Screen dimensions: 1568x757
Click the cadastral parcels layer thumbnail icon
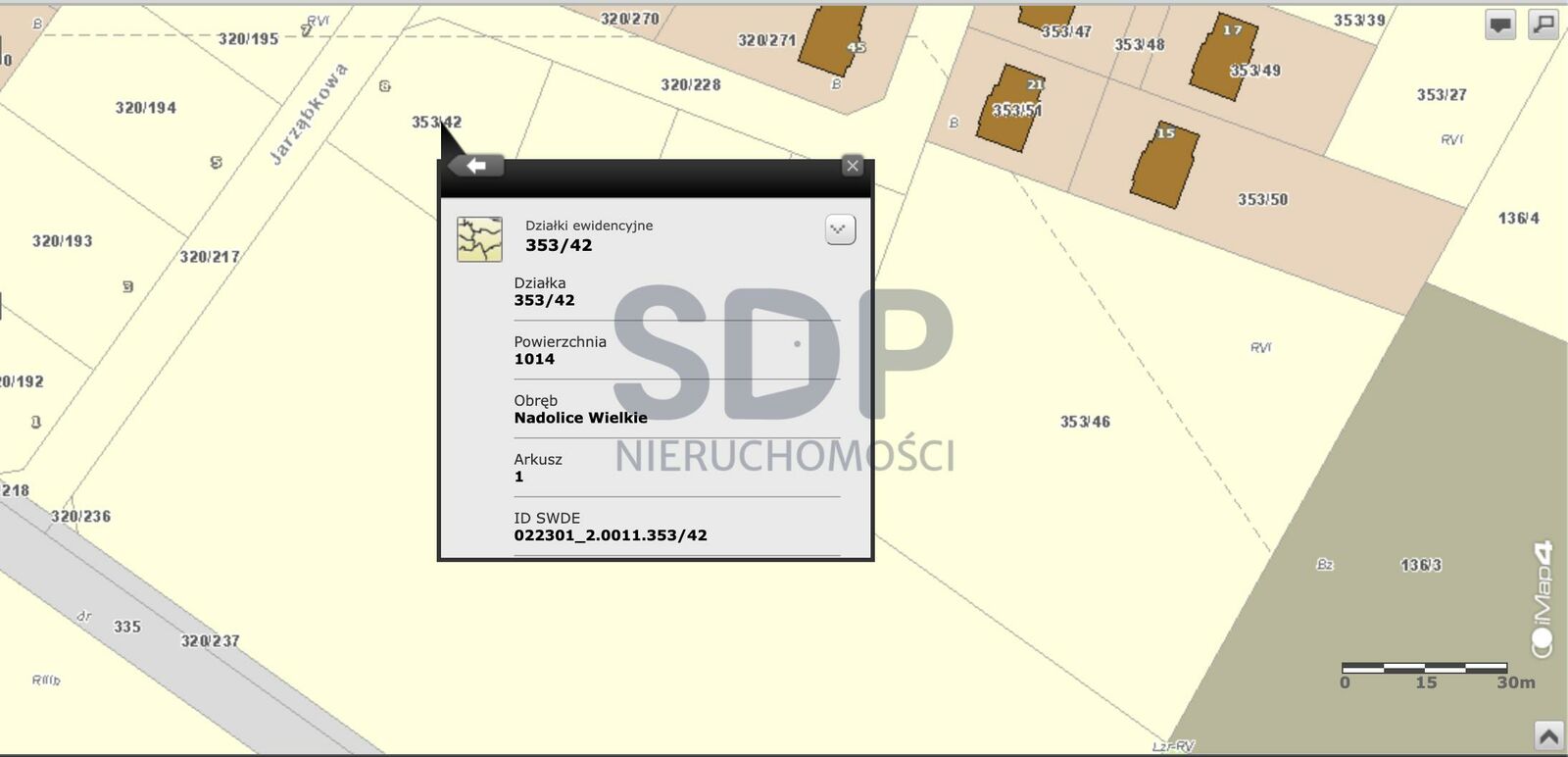[x=479, y=239]
